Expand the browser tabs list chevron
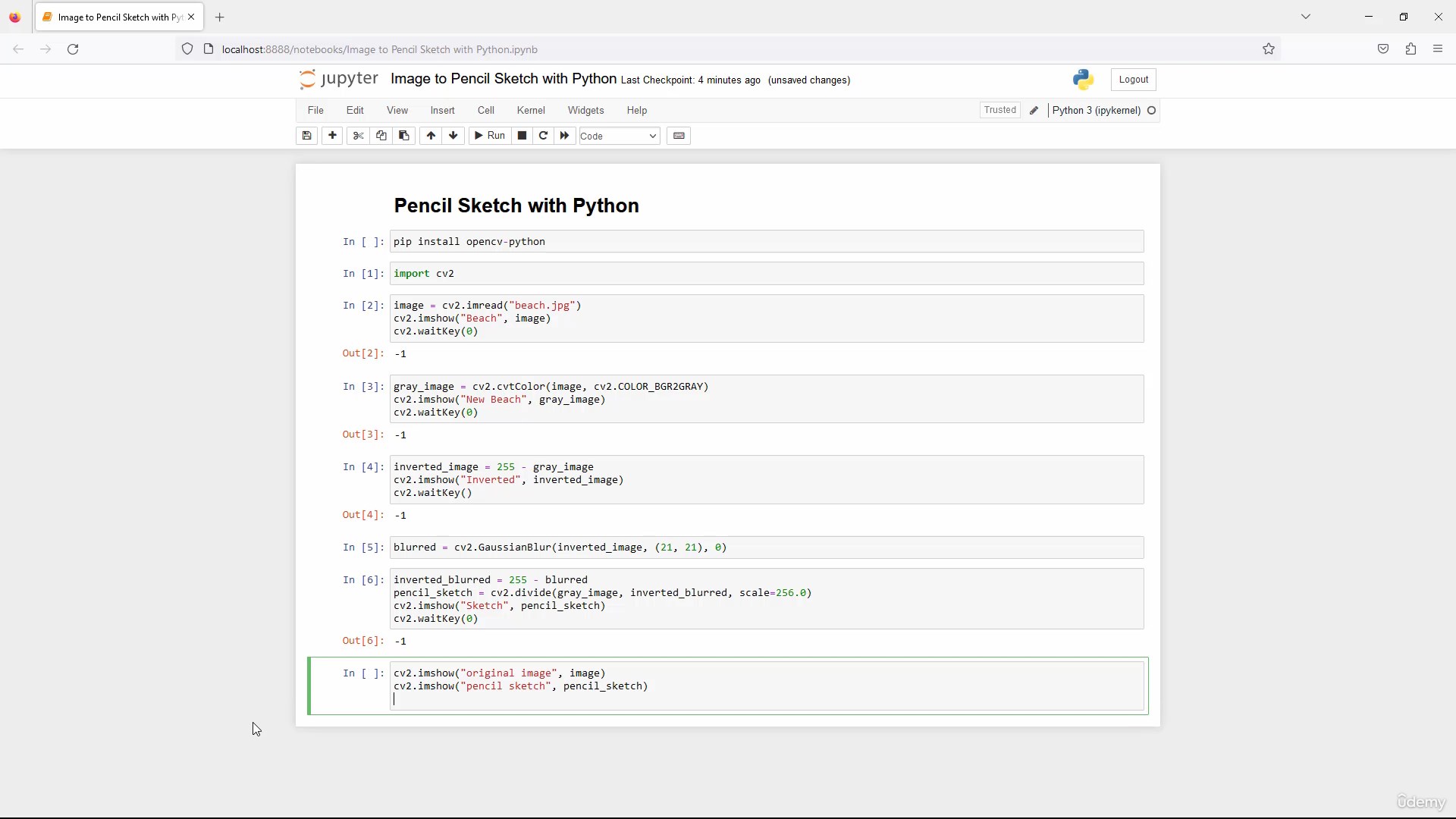 coord(1306,17)
